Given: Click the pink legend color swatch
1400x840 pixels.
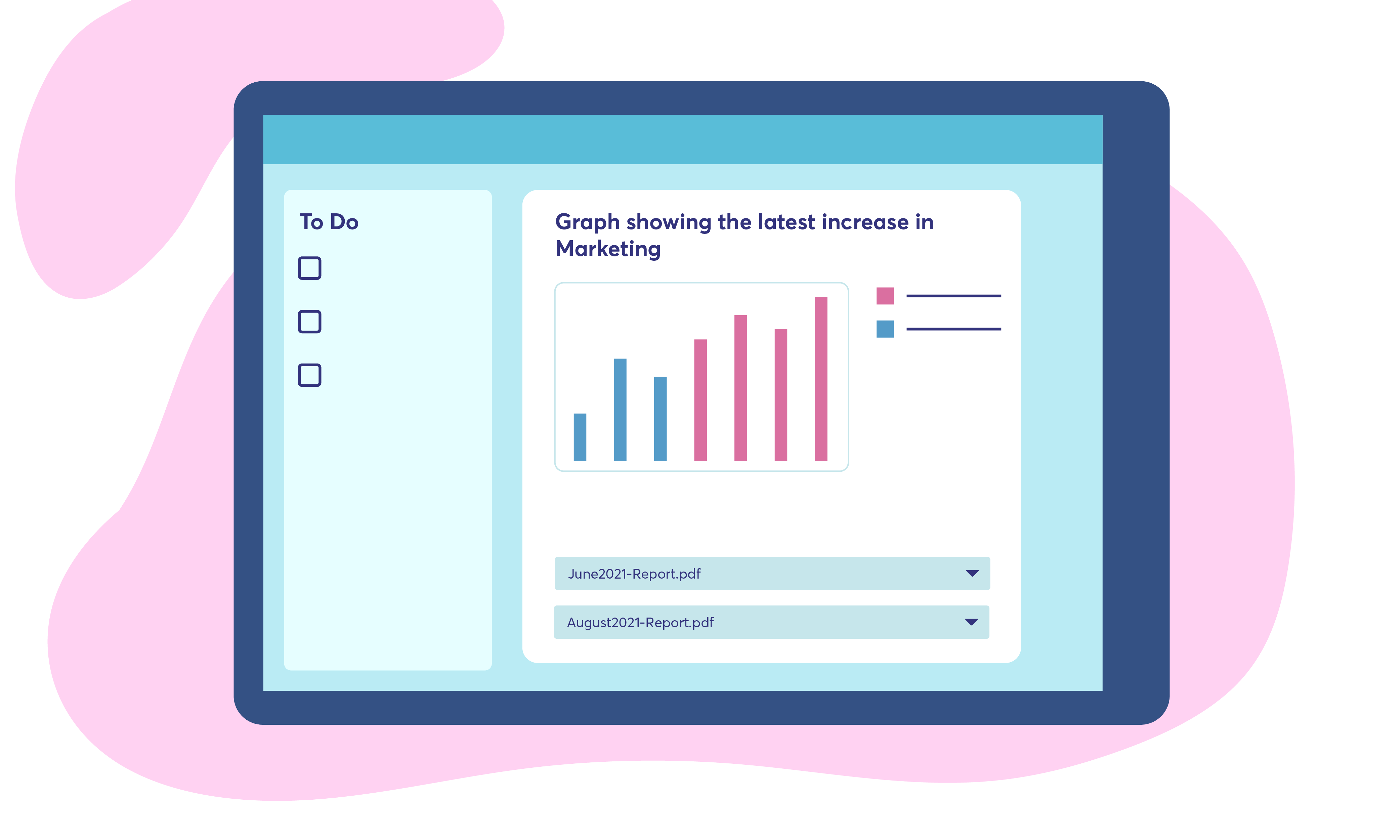Looking at the screenshot, I should (x=885, y=296).
